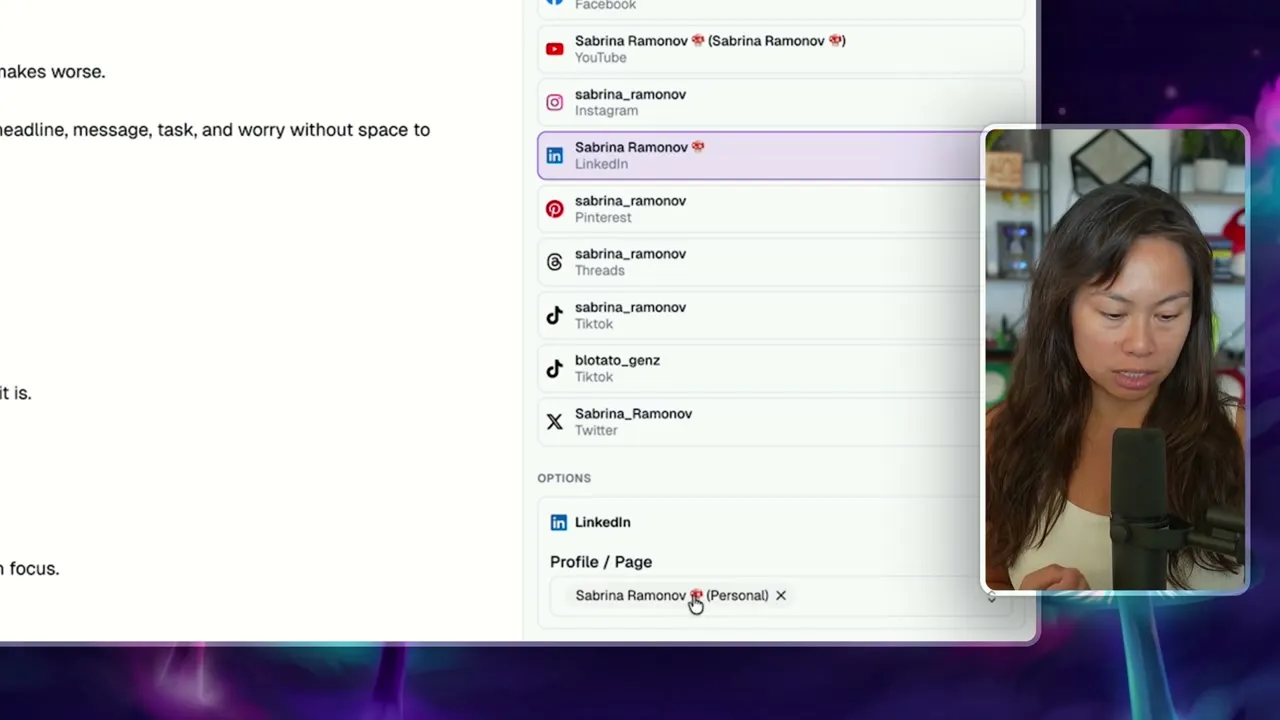The image size is (1280, 720).
Task: Click the TikTok icon beside sabrina_ramonov
Action: point(554,315)
